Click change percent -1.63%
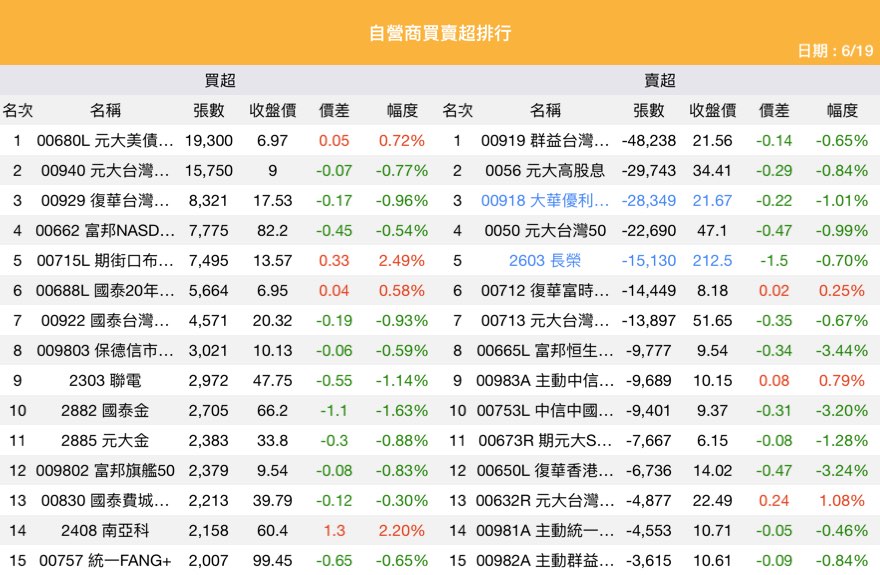This screenshot has width=880, height=575. pyautogui.click(x=402, y=411)
